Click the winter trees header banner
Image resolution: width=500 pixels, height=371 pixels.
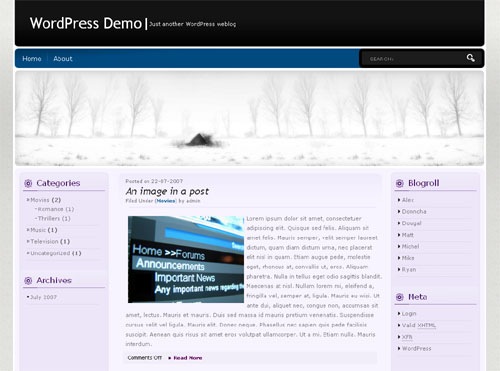[249, 118]
